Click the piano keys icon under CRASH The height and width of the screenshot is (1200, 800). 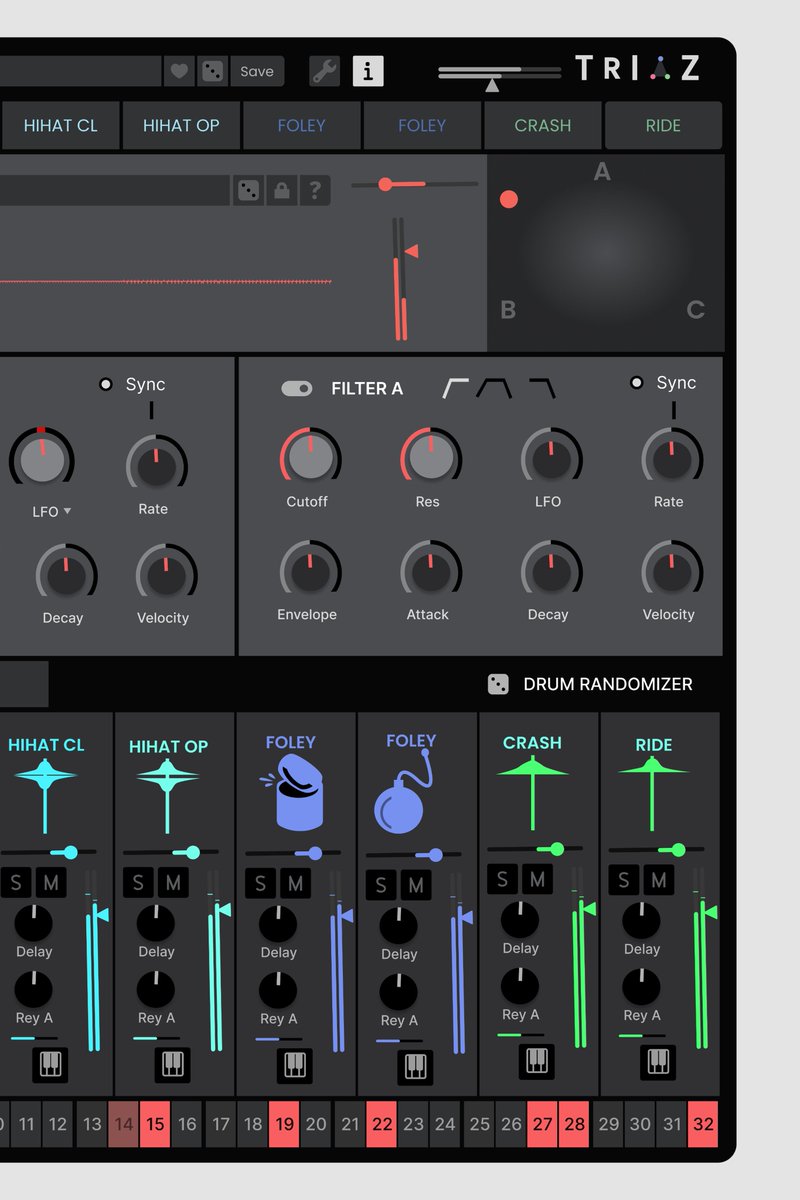pyautogui.click(x=536, y=1060)
